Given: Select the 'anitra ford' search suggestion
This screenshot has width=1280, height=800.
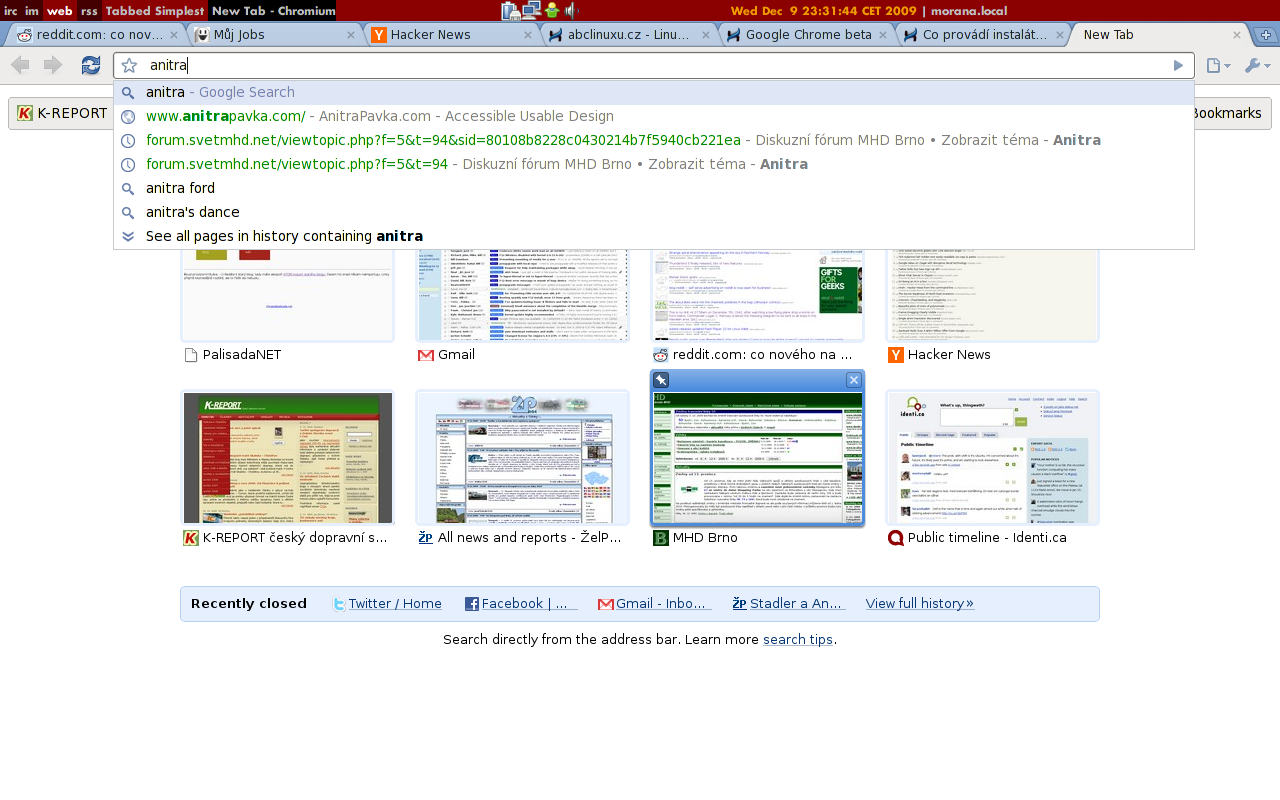Looking at the screenshot, I should point(654,188).
